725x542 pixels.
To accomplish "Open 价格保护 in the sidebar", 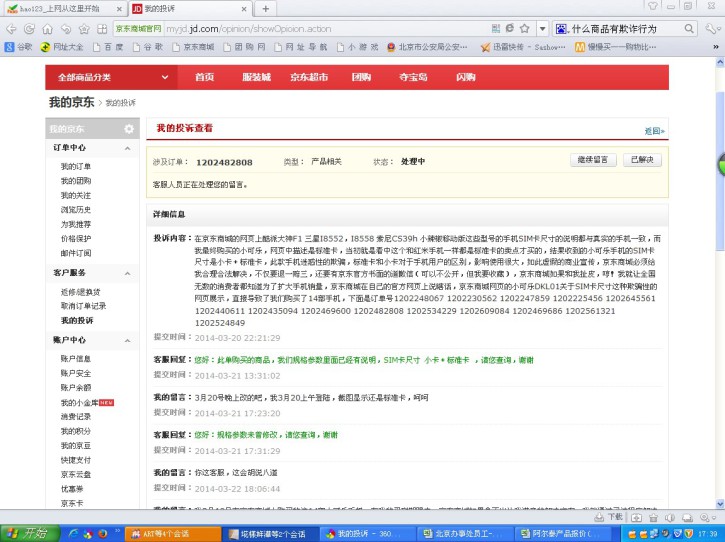I will (x=76, y=239).
